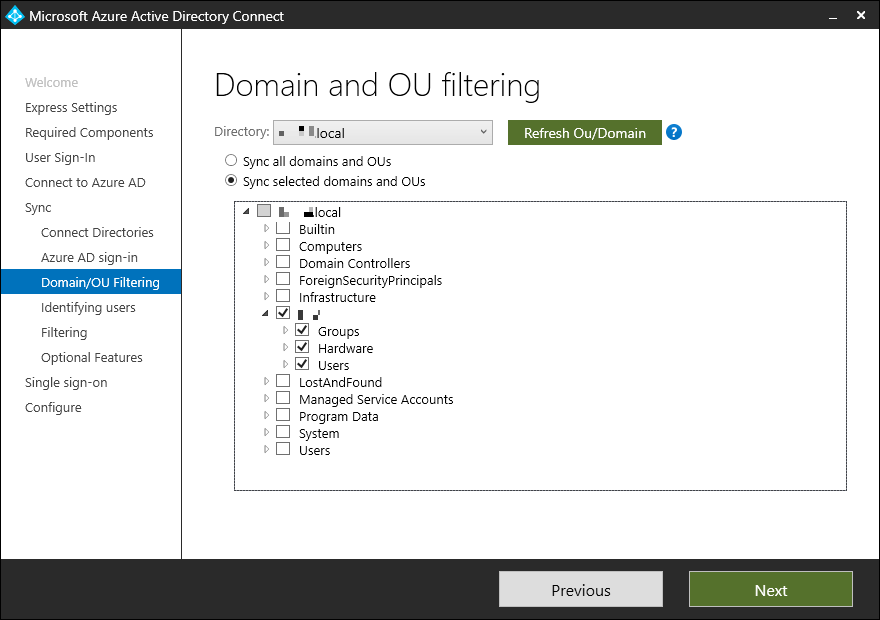880x620 pixels.
Task: Expand the Infrastructure tree node
Action: tap(266, 297)
